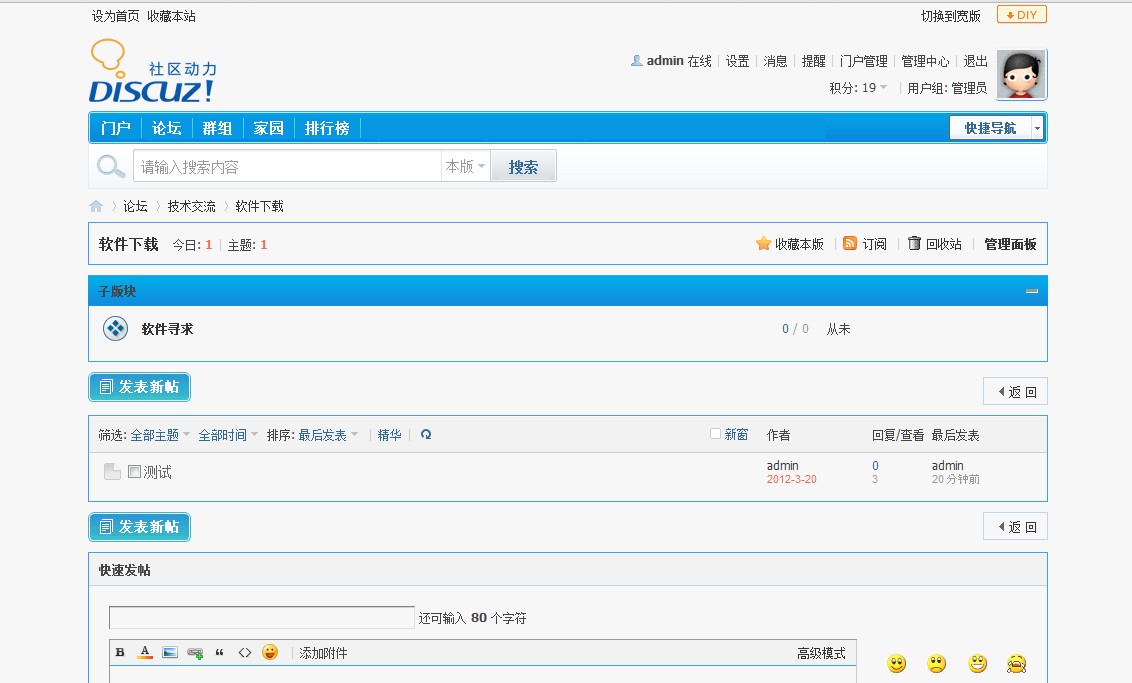The width and height of the screenshot is (1132, 683).
Task: Check the checkbox beside thread 测试
Action: [x=135, y=472]
